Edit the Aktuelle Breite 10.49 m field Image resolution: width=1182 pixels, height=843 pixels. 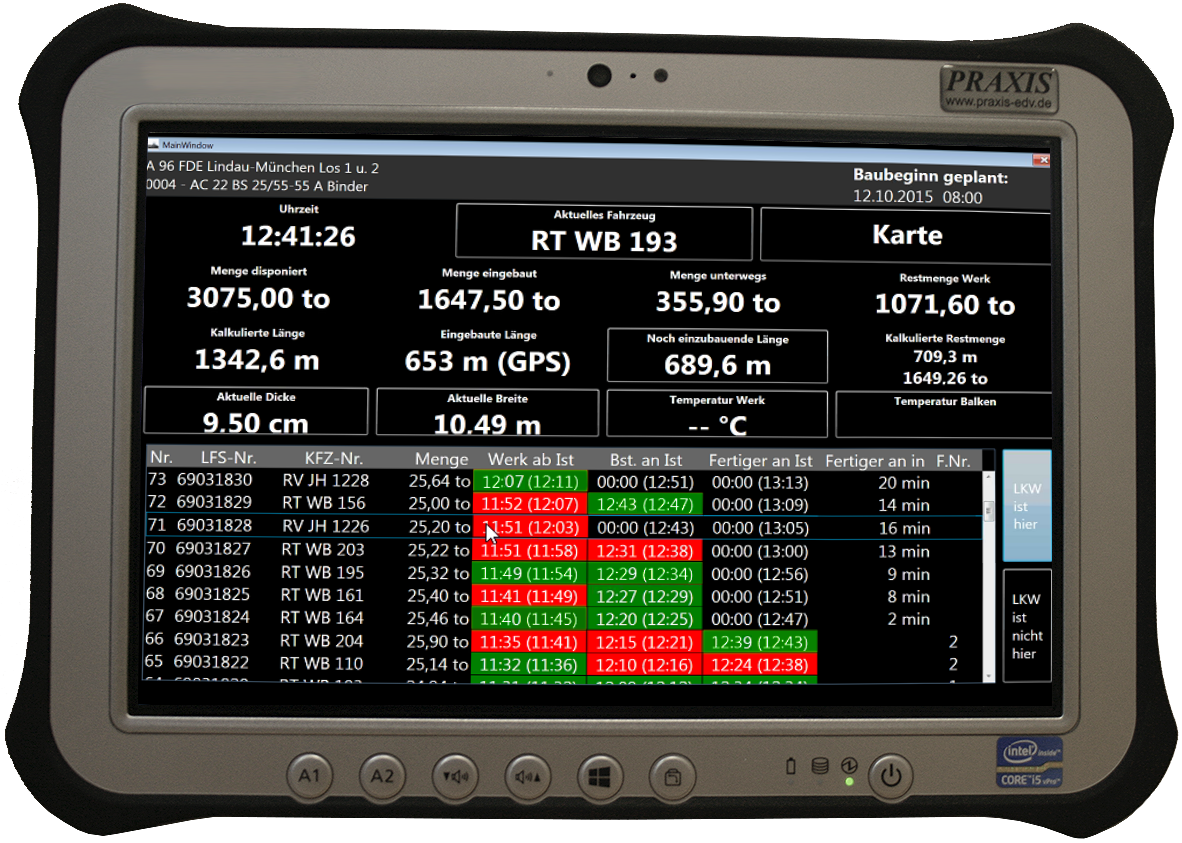click(x=487, y=412)
